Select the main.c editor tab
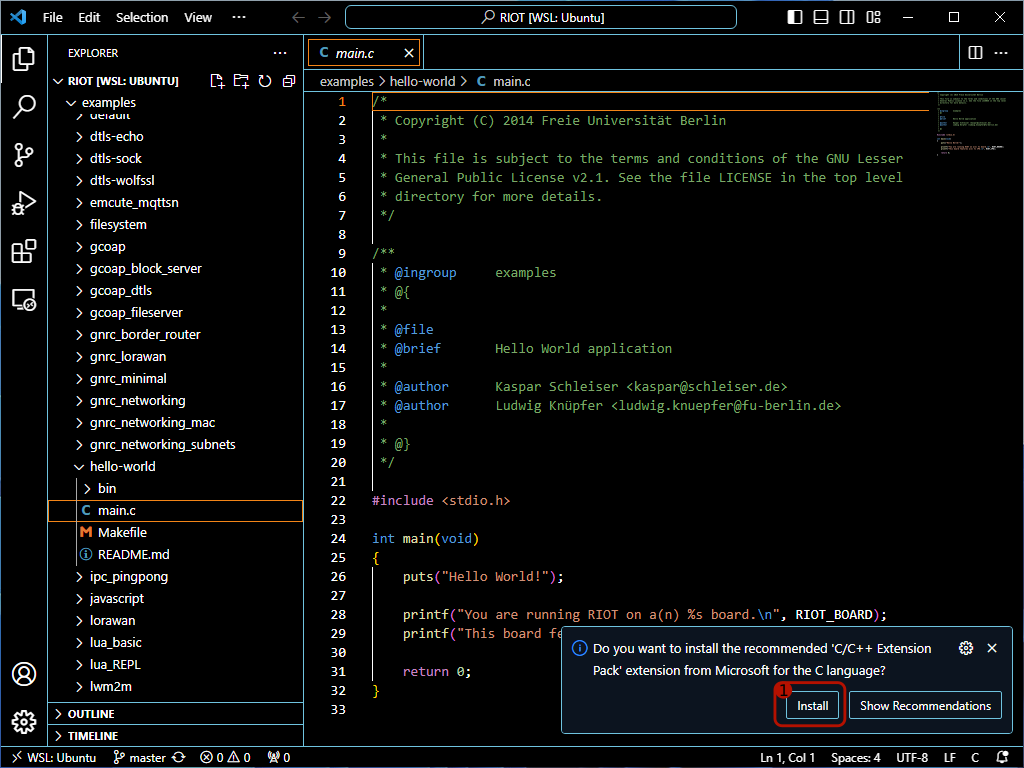Image resolution: width=1024 pixels, height=768 pixels. pos(360,52)
